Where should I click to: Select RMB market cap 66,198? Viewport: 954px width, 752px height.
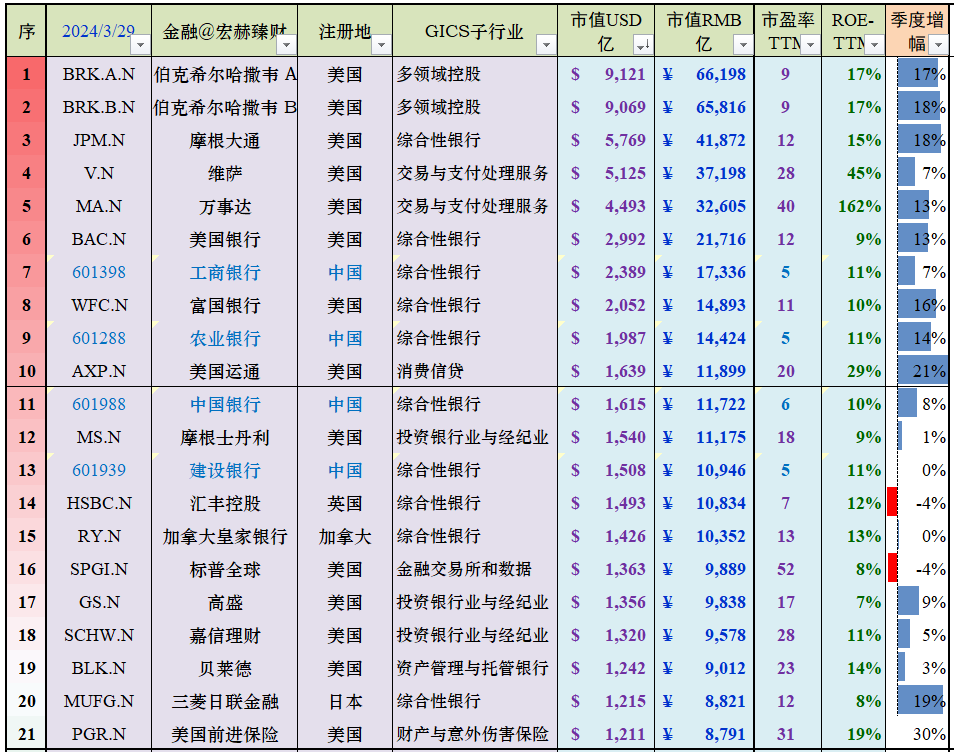pyautogui.click(x=705, y=74)
